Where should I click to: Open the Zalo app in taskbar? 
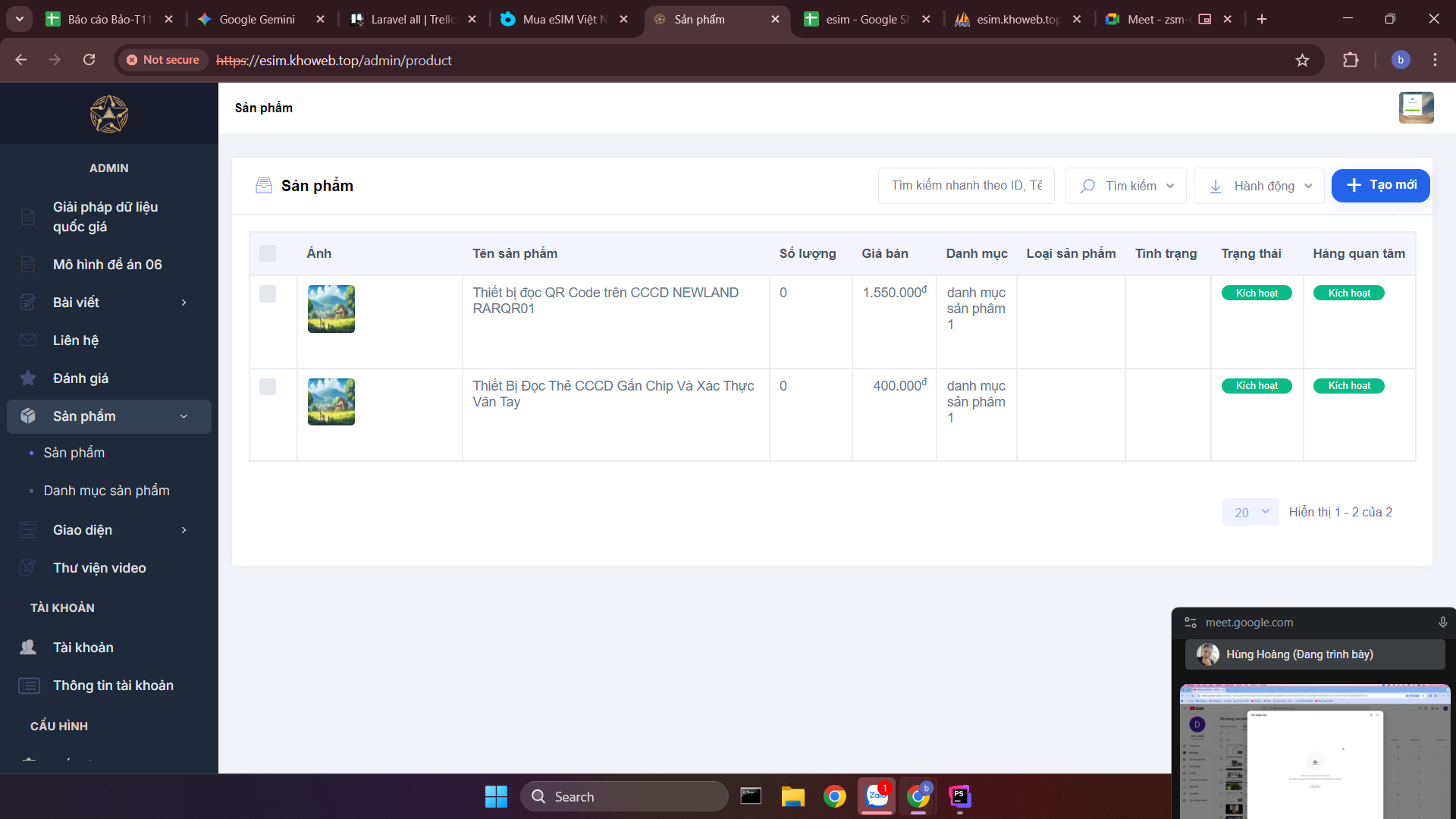pyautogui.click(x=877, y=796)
